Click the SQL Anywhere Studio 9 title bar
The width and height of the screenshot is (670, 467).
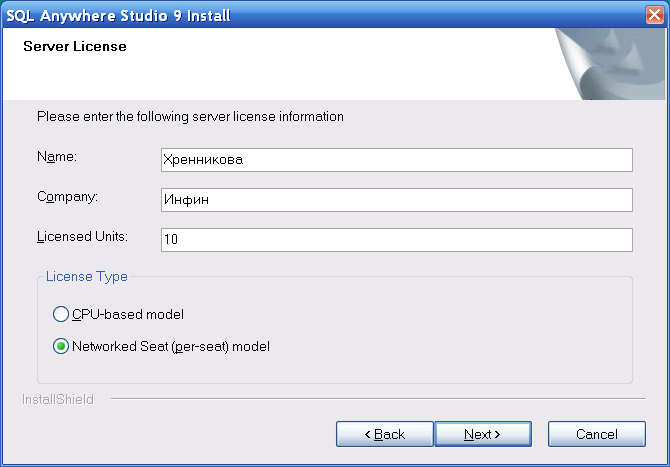tap(300, 13)
